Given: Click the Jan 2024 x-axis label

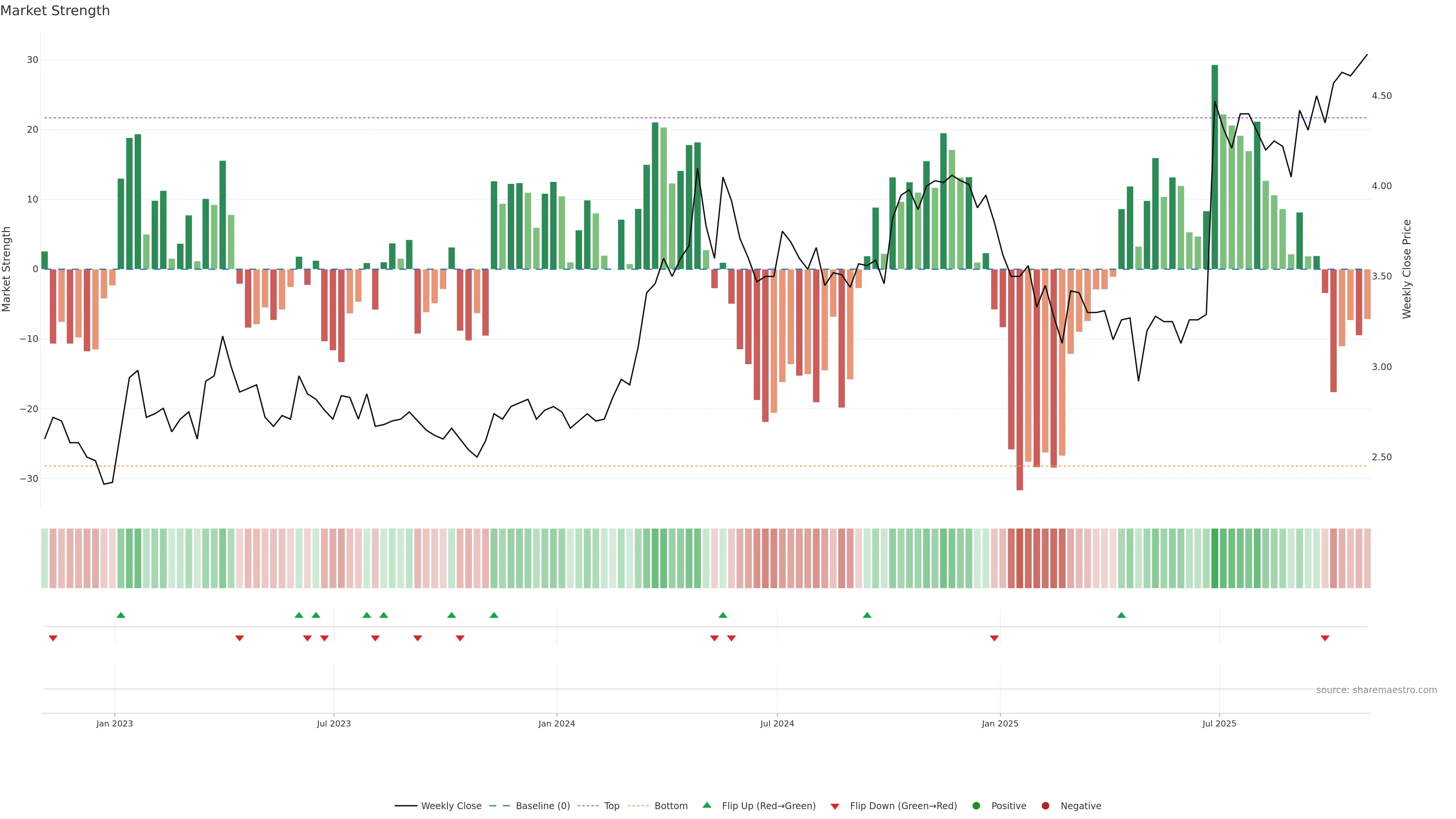Looking at the screenshot, I should click(x=556, y=723).
